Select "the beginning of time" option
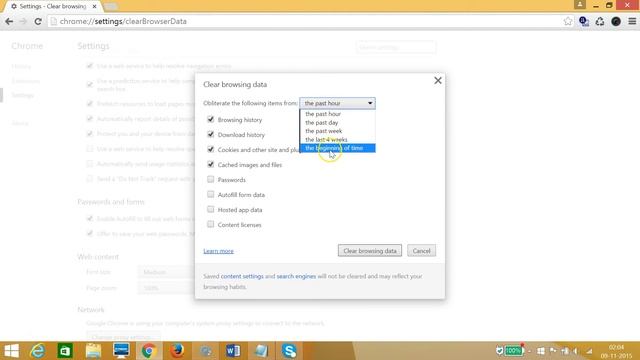 (338, 148)
